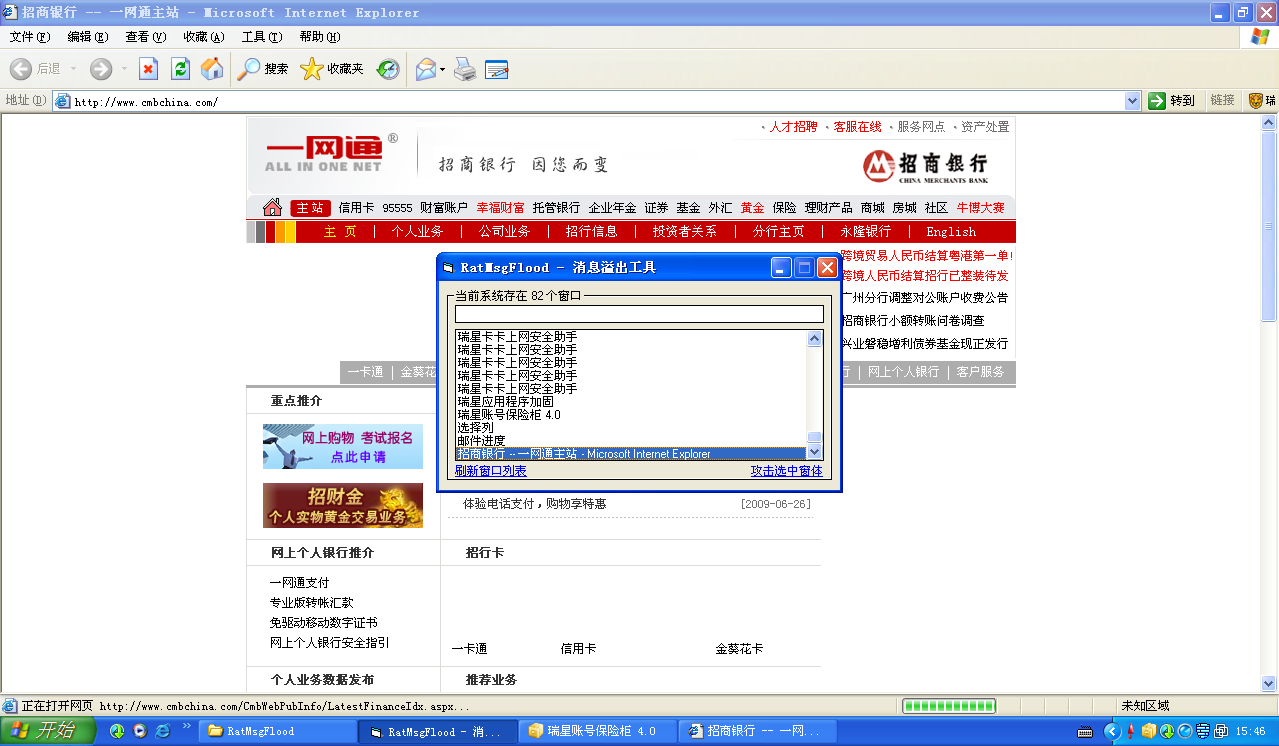This screenshot has height=746, width=1279.
Task: Open the 文件(F) menu
Action: [x=30, y=37]
